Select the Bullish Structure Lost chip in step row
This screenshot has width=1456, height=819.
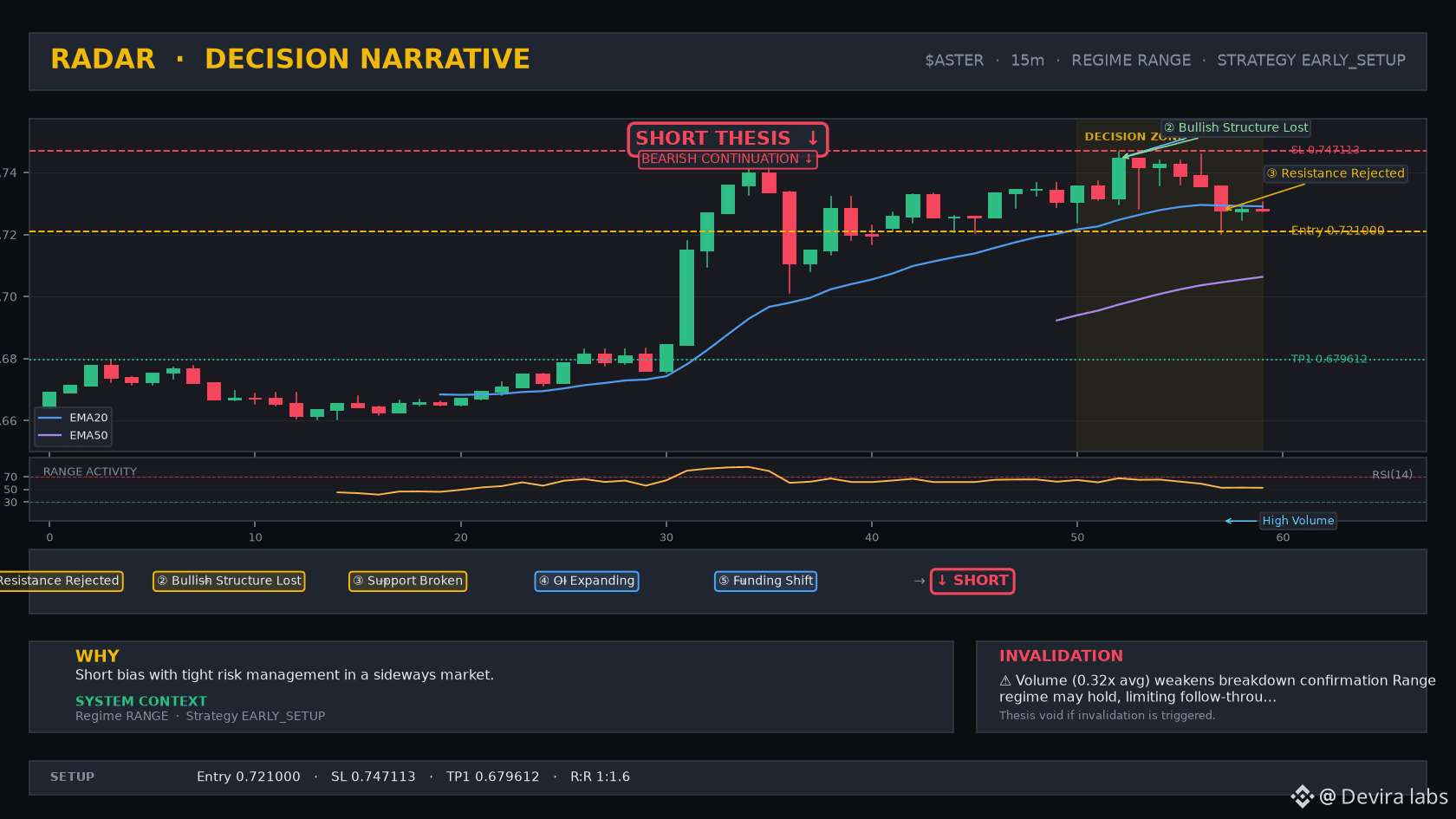pyautogui.click(x=229, y=581)
